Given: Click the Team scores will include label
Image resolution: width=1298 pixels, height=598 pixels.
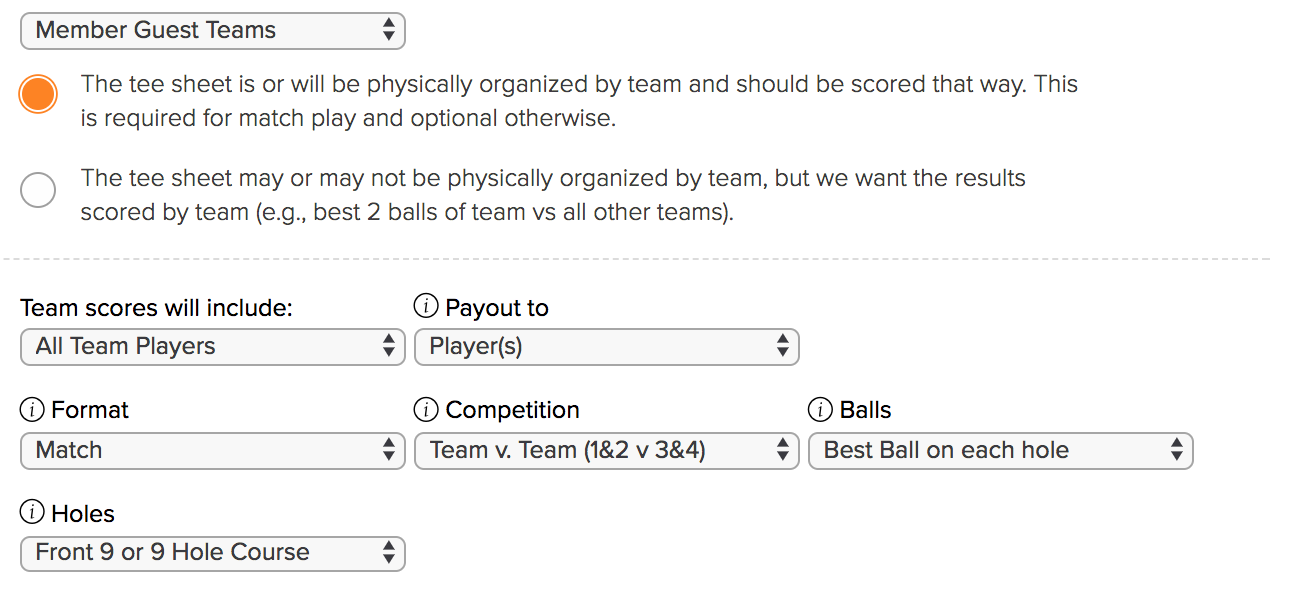Looking at the screenshot, I should pos(156,308).
